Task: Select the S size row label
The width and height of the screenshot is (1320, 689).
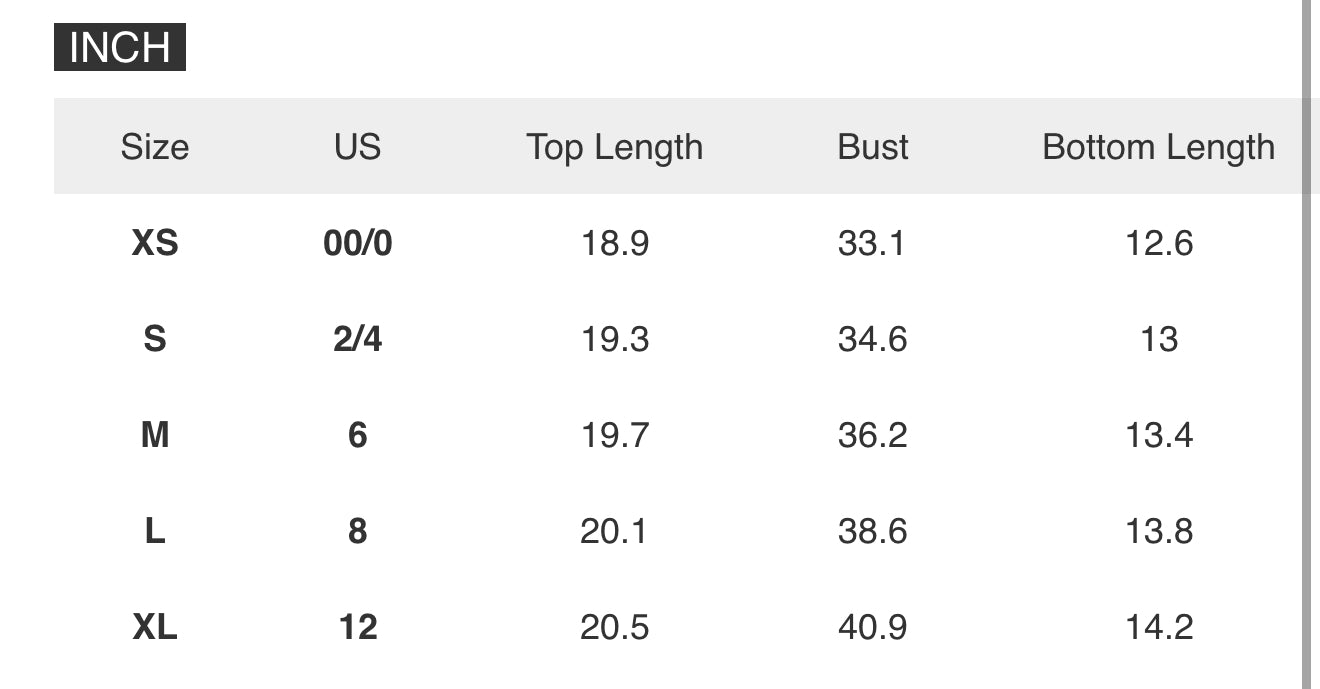Action: tap(155, 339)
